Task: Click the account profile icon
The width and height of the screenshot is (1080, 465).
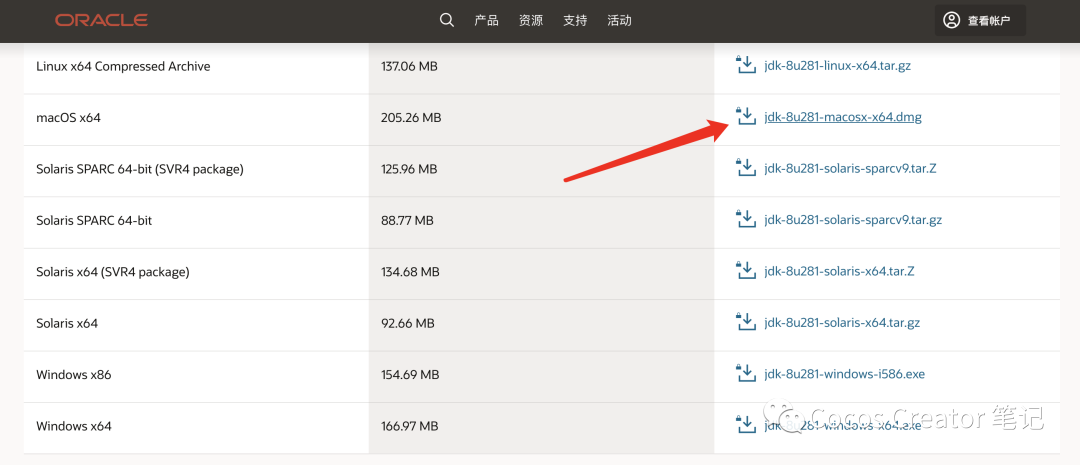Action: point(951,20)
